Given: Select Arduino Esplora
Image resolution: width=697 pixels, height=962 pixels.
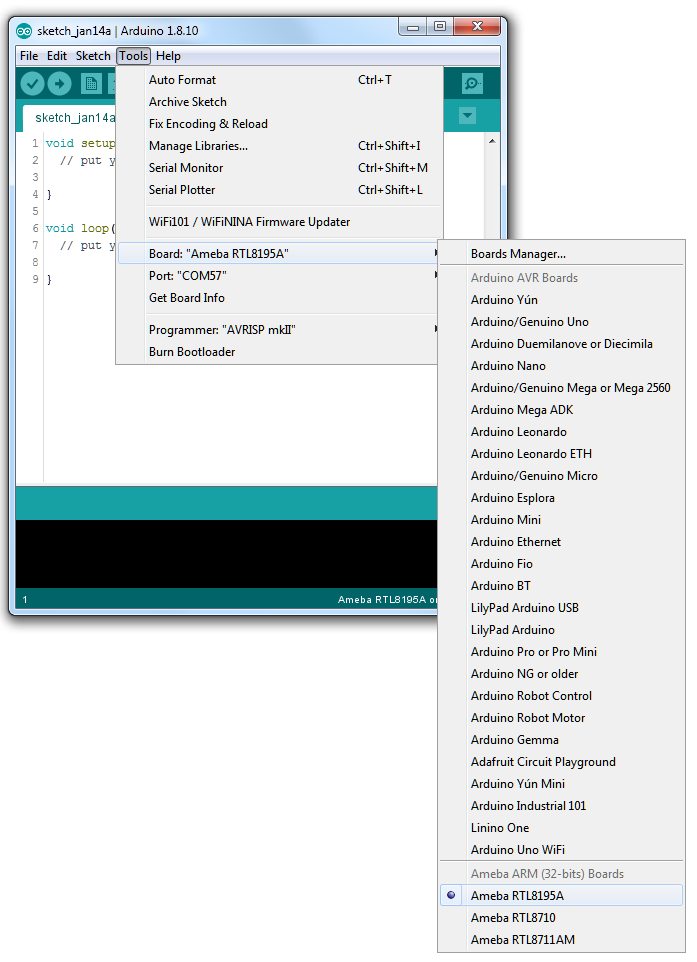Looking at the screenshot, I should point(561,498).
